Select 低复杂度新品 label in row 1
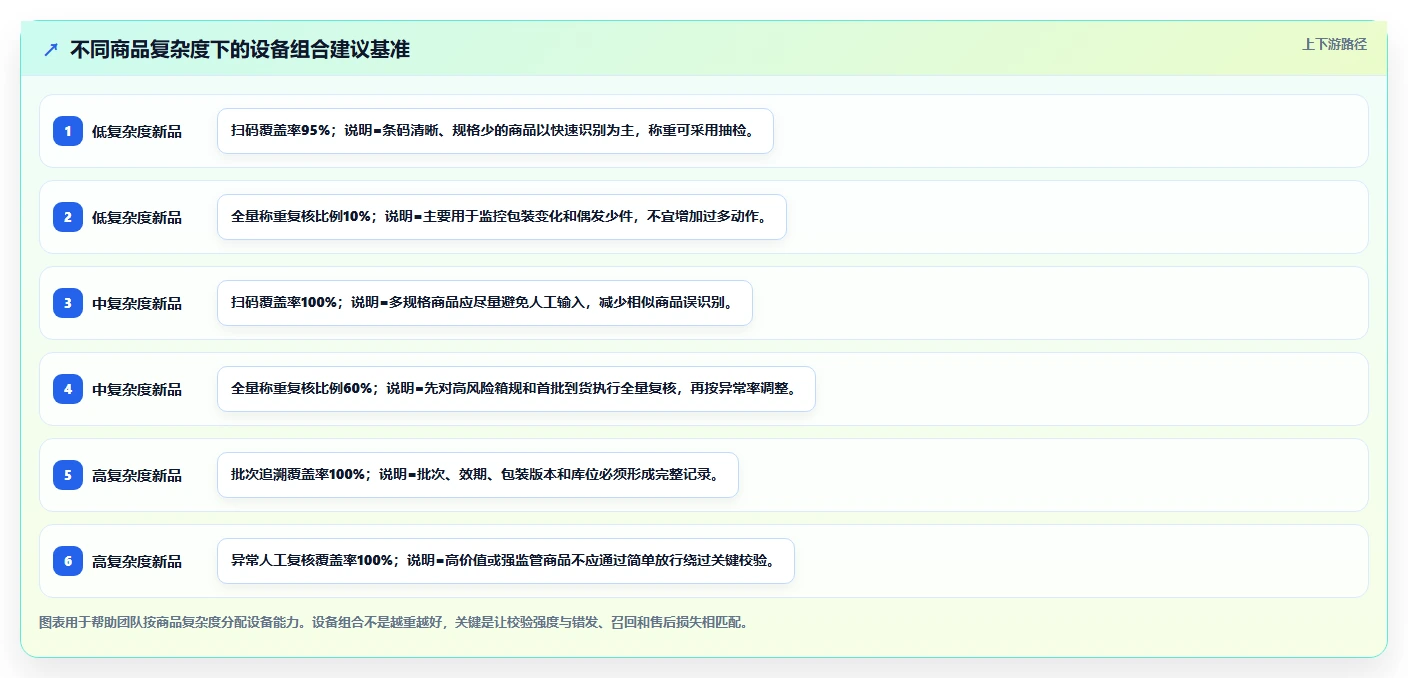1408x678 pixels. [137, 131]
